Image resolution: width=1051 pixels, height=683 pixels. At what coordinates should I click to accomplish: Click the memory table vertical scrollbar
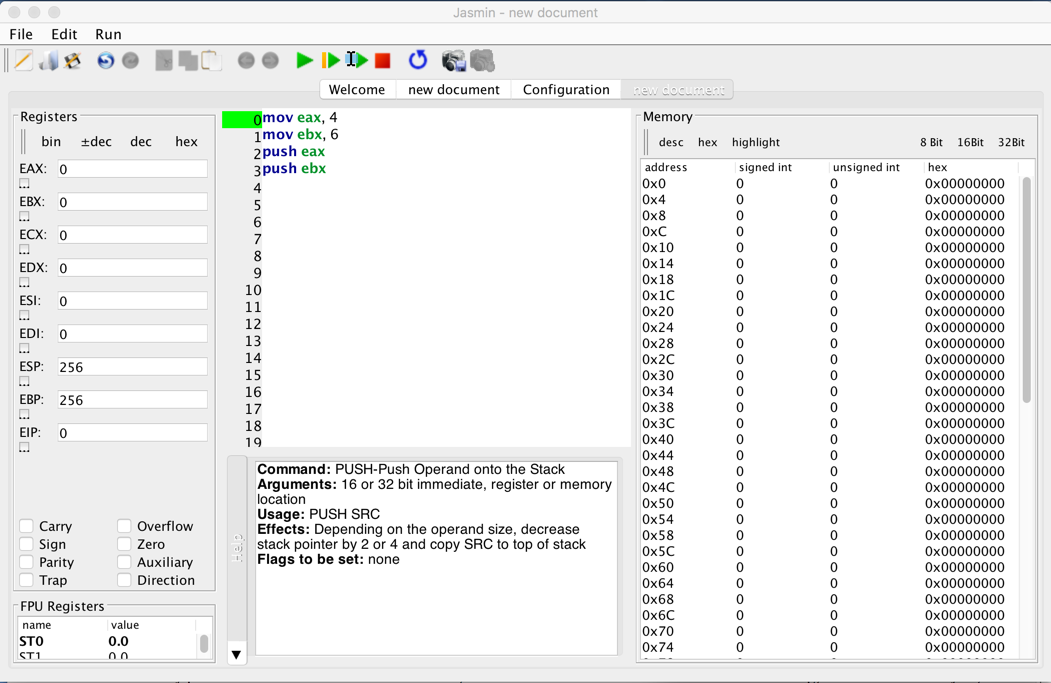[1026, 290]
